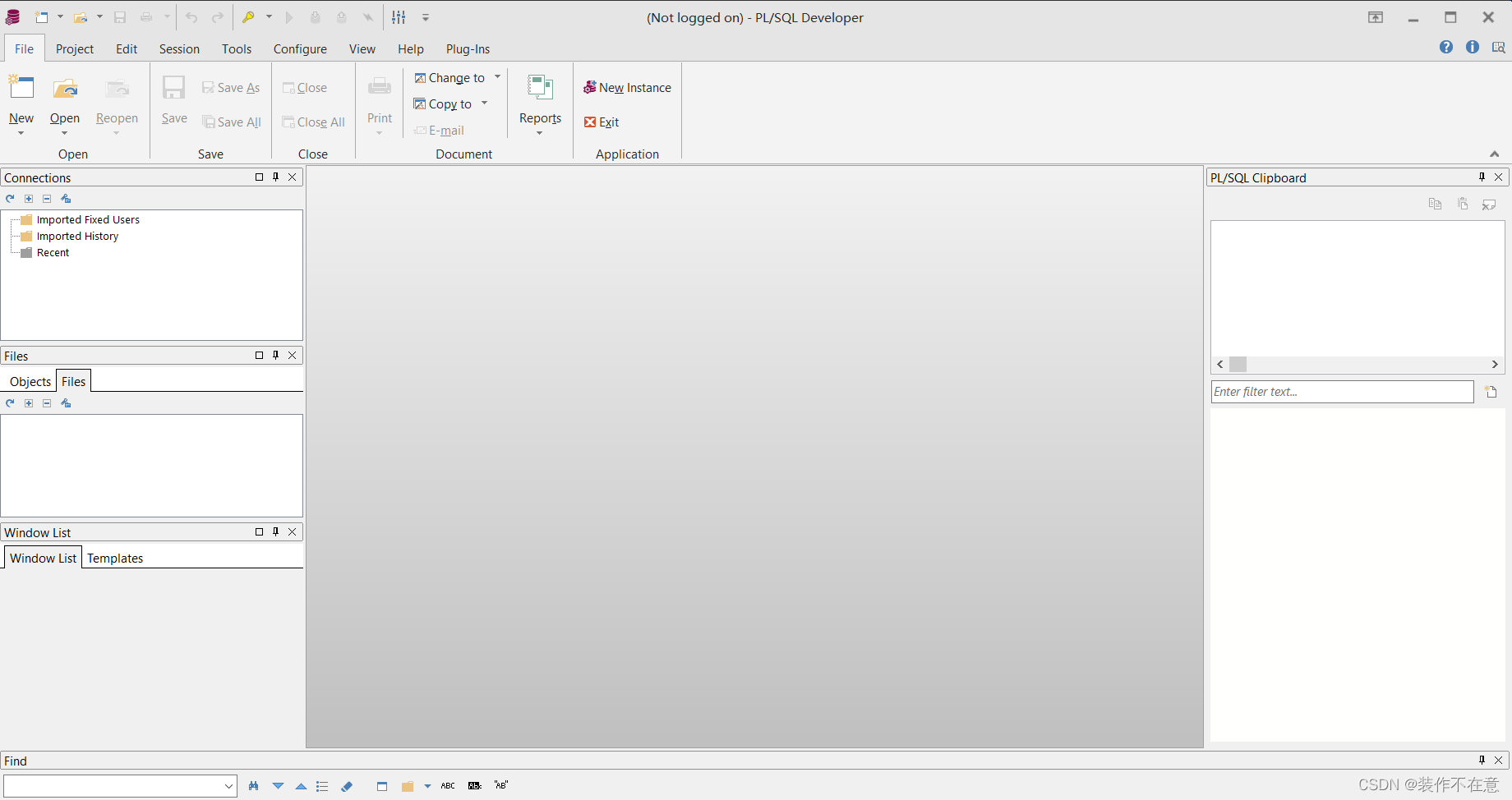Click Exit in Application group
The image size is (1512, 800).
click(x=602, y=122)
